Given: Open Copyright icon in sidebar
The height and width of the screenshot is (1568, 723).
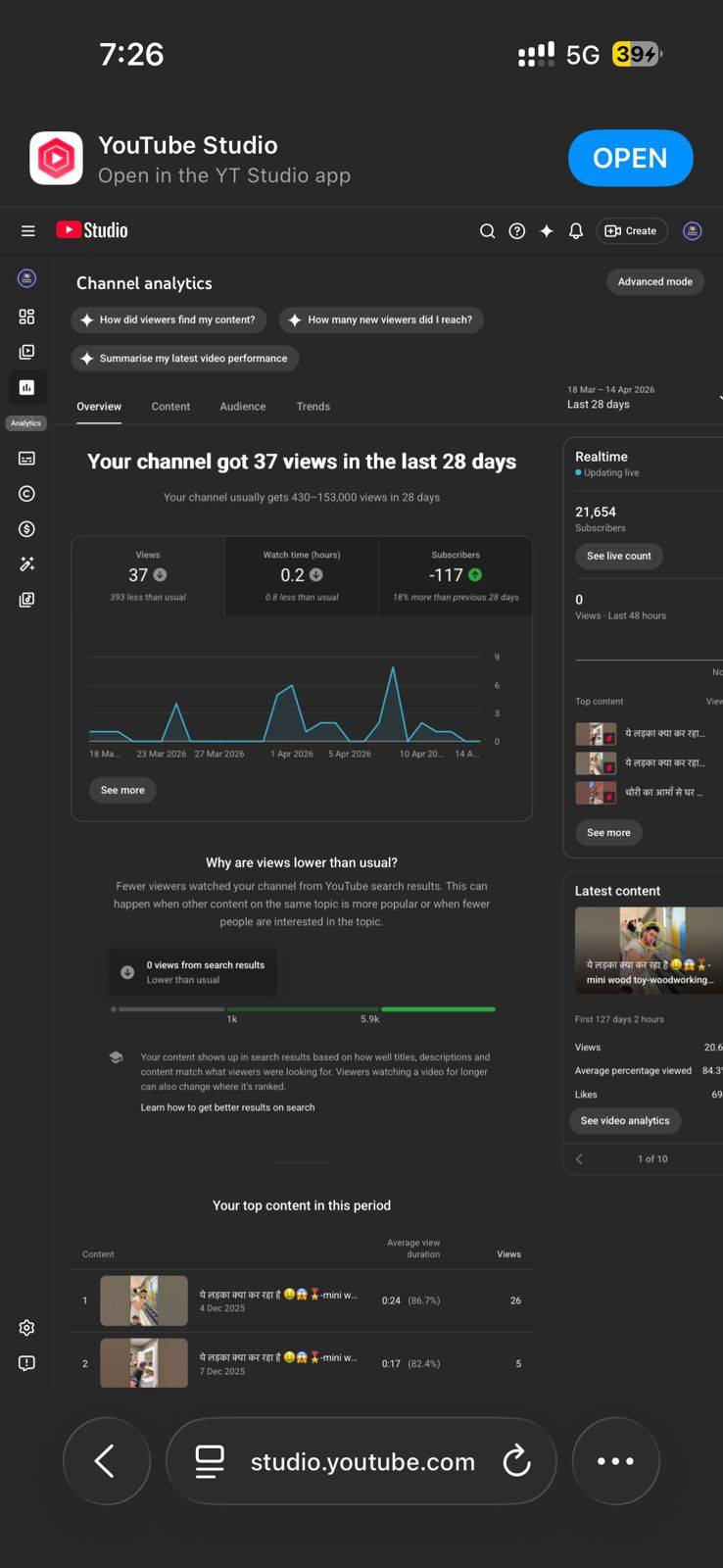Looking at the screenshot, I should [26, 494].
